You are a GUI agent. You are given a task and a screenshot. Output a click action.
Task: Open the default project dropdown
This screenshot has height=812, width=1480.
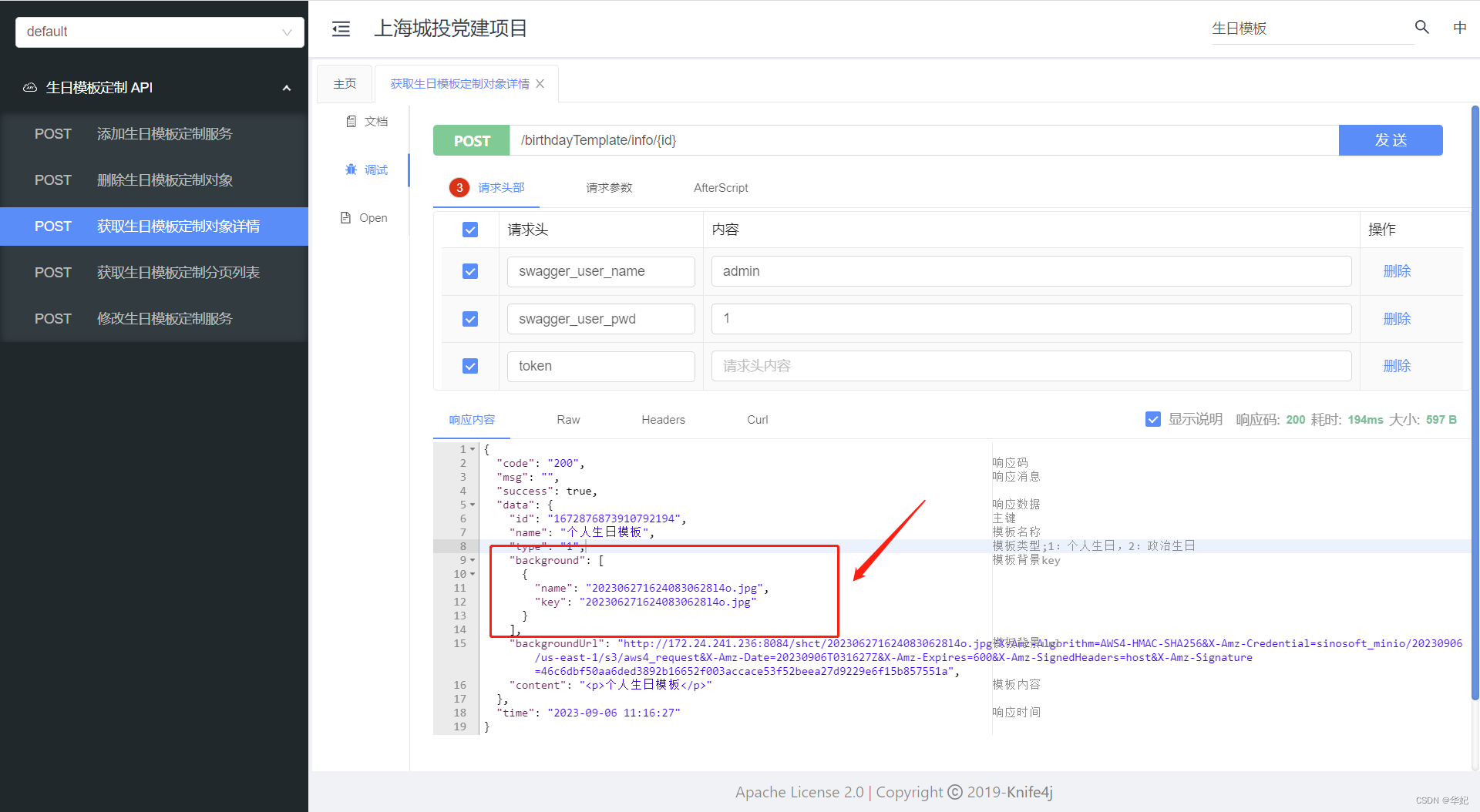pos(159,32)
